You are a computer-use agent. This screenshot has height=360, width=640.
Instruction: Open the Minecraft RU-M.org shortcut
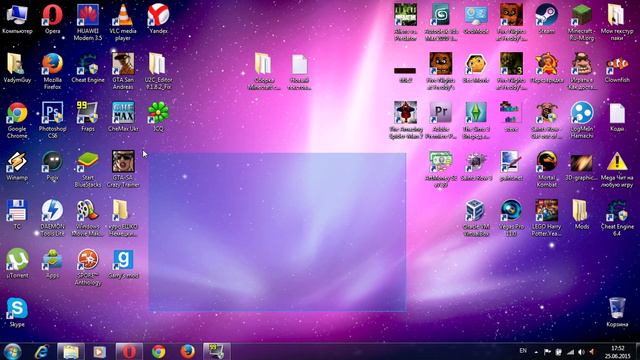tap(582, 22)
